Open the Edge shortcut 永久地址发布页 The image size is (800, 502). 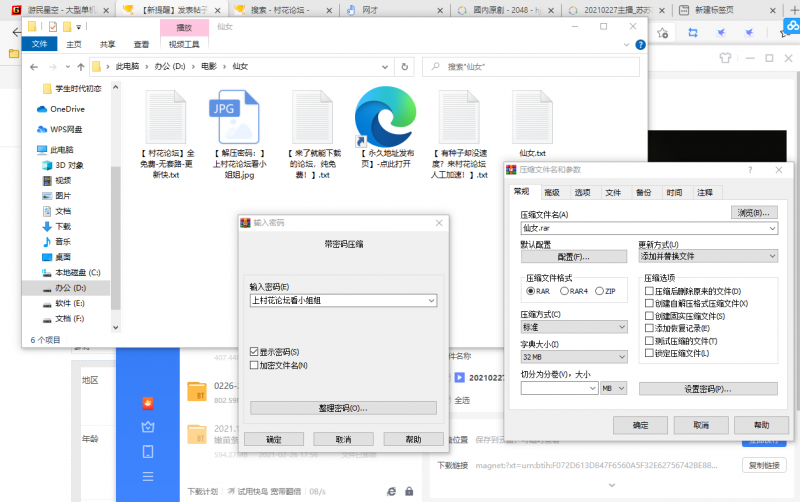(x=385, y=115)
